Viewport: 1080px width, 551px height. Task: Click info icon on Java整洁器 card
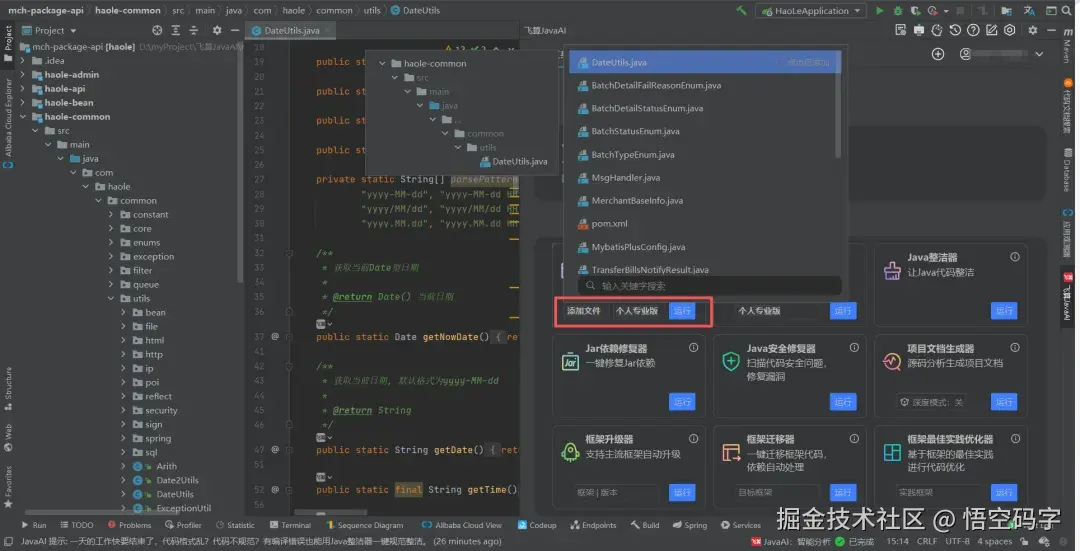tap(1015, 257)
